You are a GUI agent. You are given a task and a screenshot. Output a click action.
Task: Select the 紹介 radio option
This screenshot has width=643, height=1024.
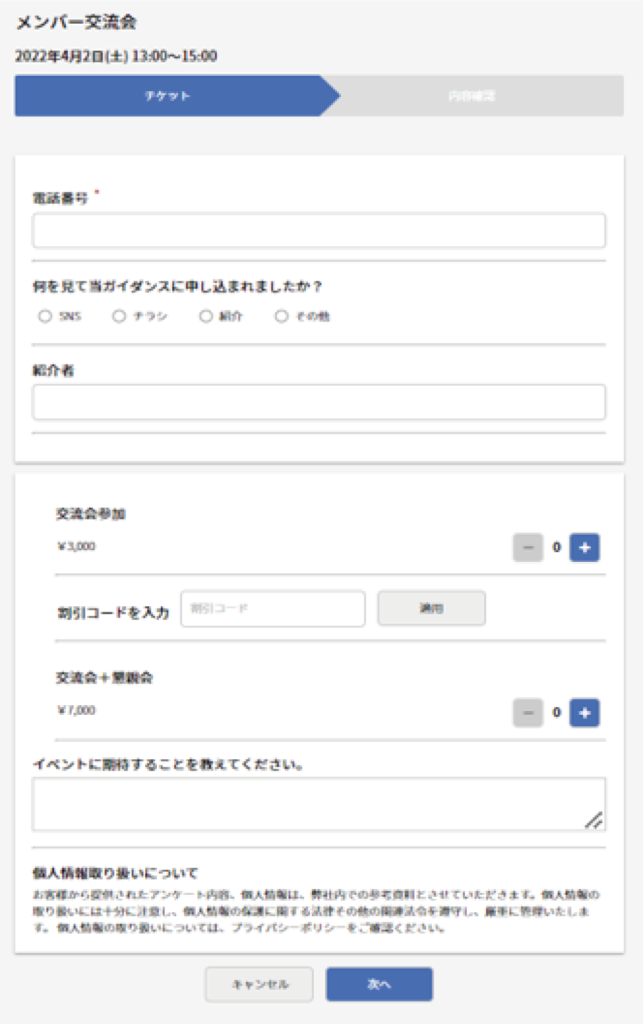tap(206, 316)
